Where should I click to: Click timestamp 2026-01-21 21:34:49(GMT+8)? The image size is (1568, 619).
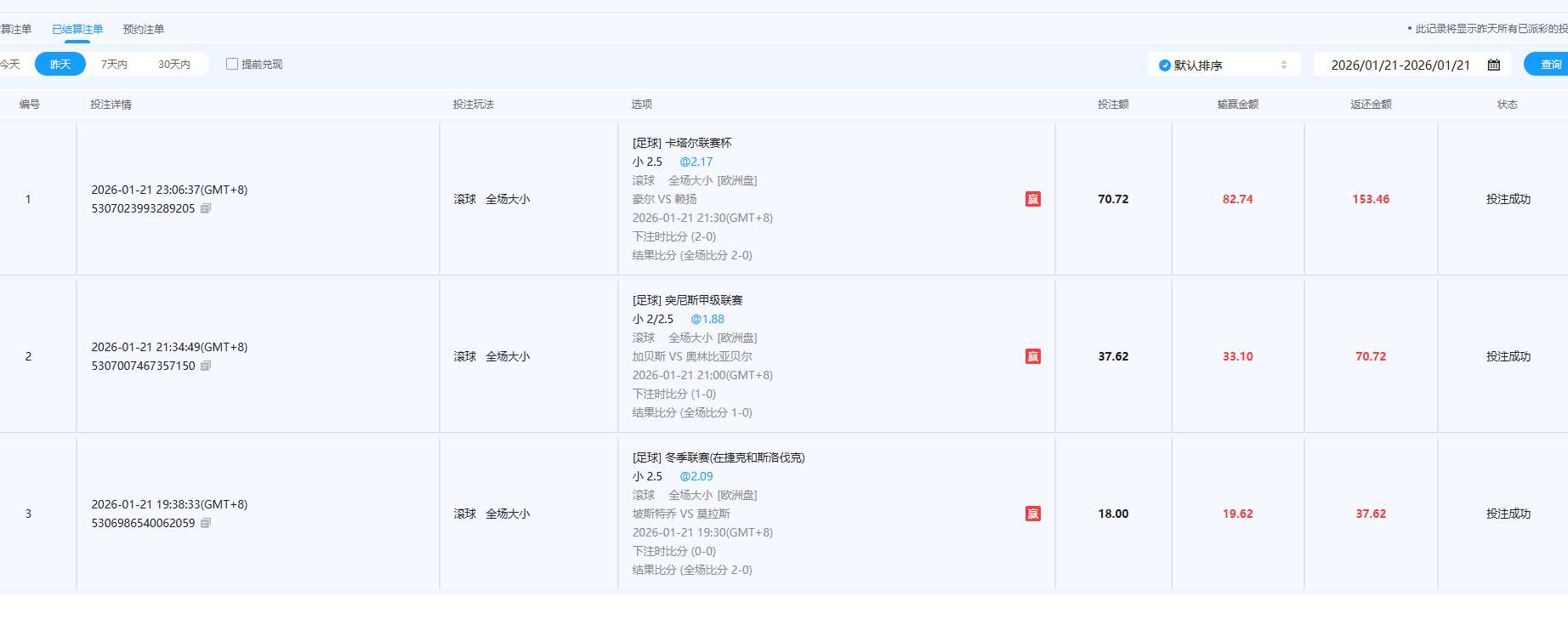[x=169, y=347]
